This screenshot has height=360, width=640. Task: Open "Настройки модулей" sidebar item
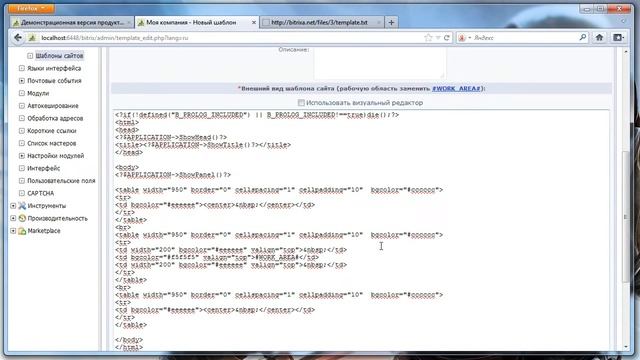56,156
